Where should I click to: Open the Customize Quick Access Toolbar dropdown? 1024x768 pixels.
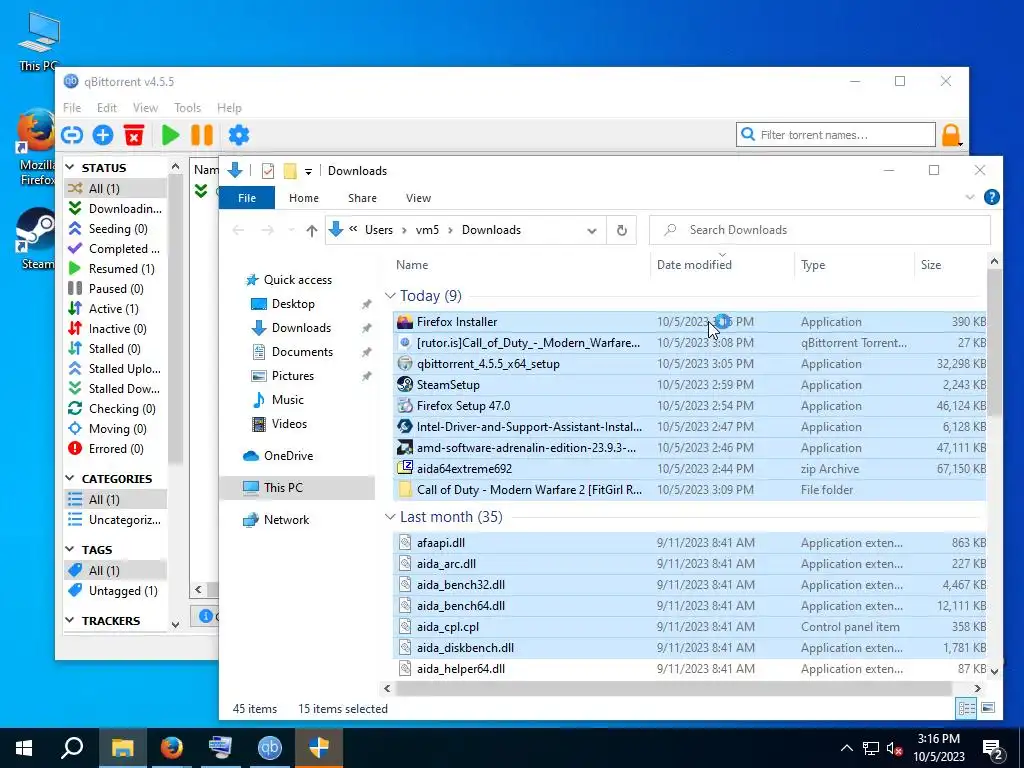(308, 172)
